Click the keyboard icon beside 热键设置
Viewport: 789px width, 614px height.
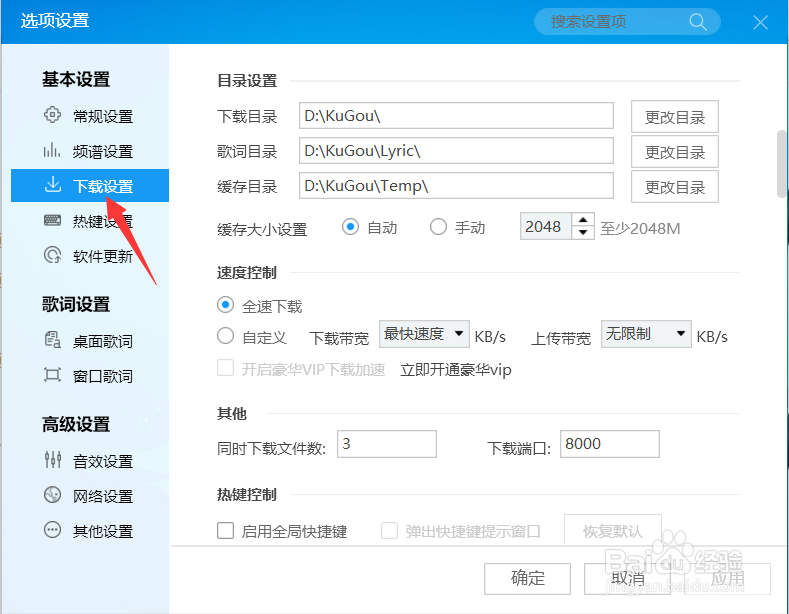(52, 220)
